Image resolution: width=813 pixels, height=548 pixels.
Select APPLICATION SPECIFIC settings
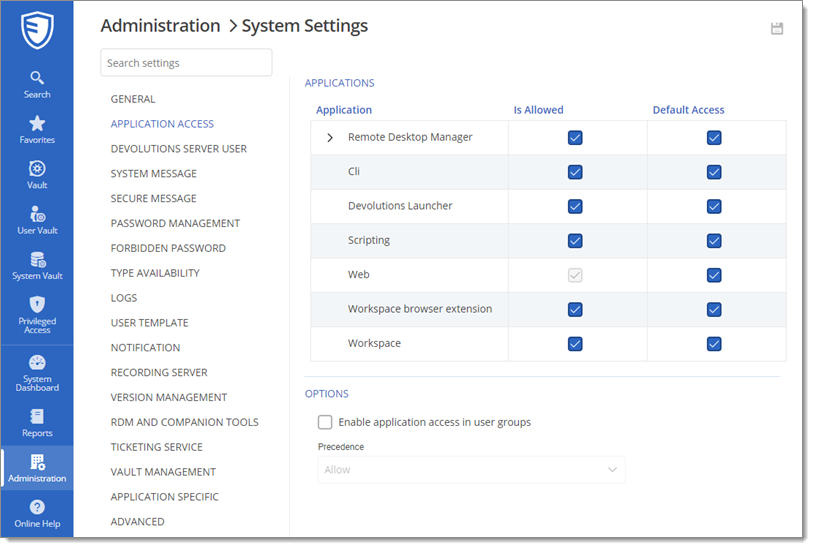[164, 497]
